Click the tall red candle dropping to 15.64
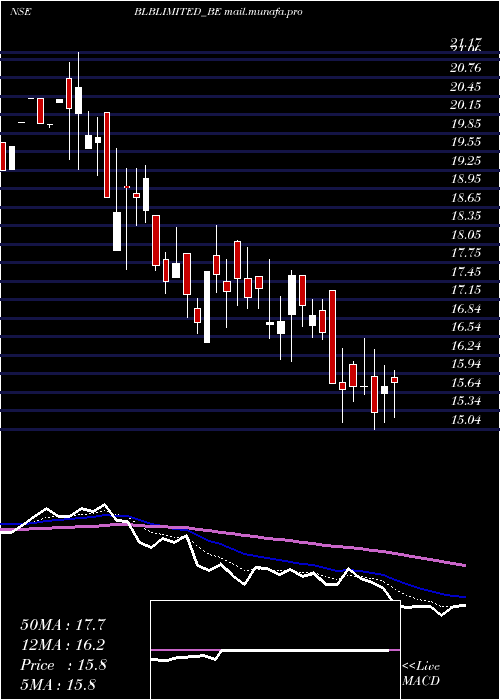Viewport: 500px width, 700px height. coord(333,337)
